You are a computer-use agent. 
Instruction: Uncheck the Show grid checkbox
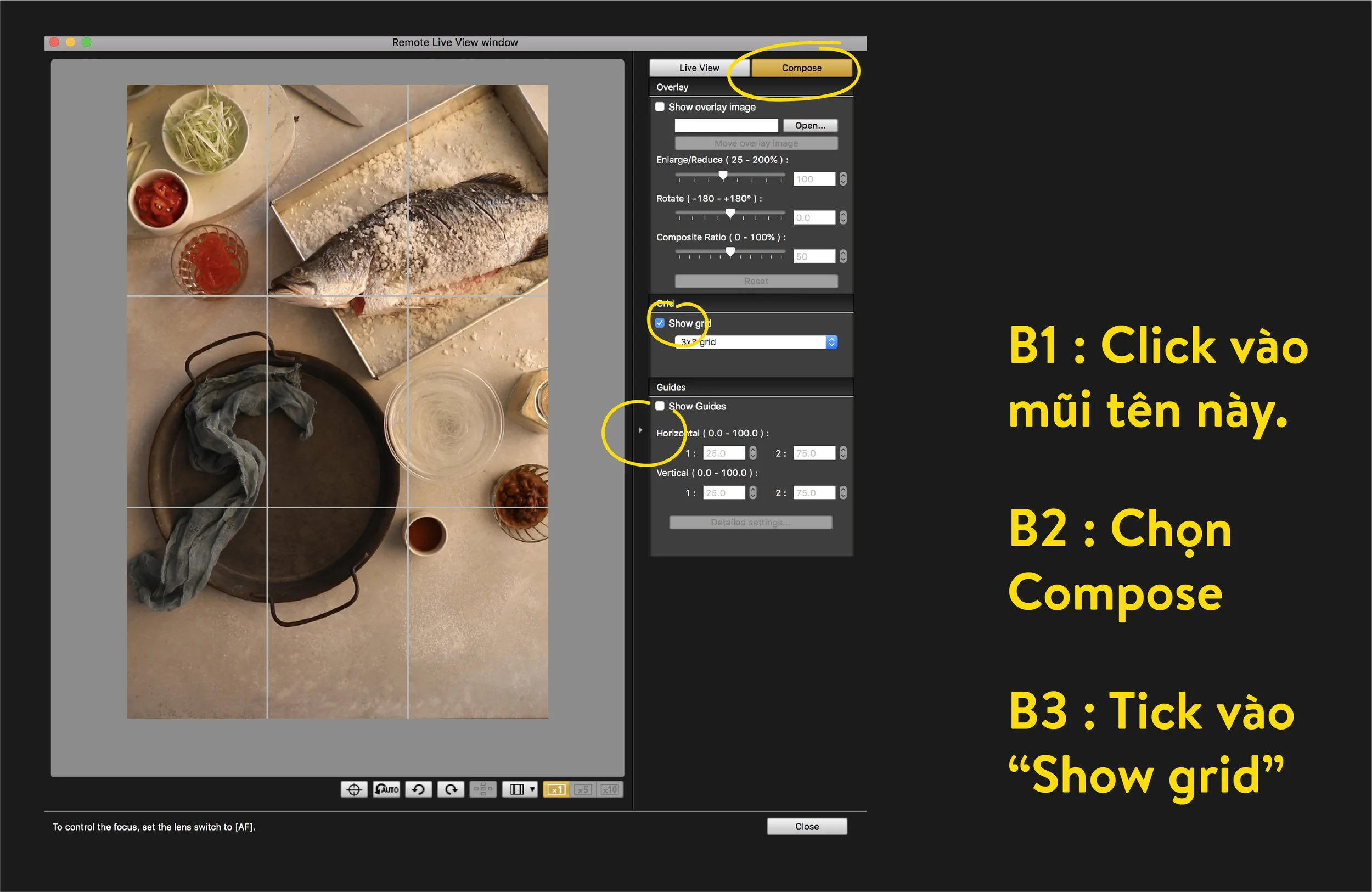tap(660, 323)
